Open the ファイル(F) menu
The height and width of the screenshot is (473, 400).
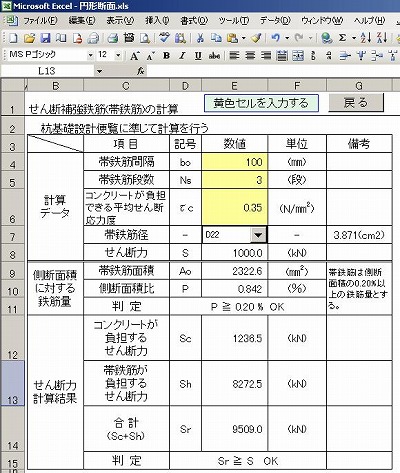click(x=40, y=21)
